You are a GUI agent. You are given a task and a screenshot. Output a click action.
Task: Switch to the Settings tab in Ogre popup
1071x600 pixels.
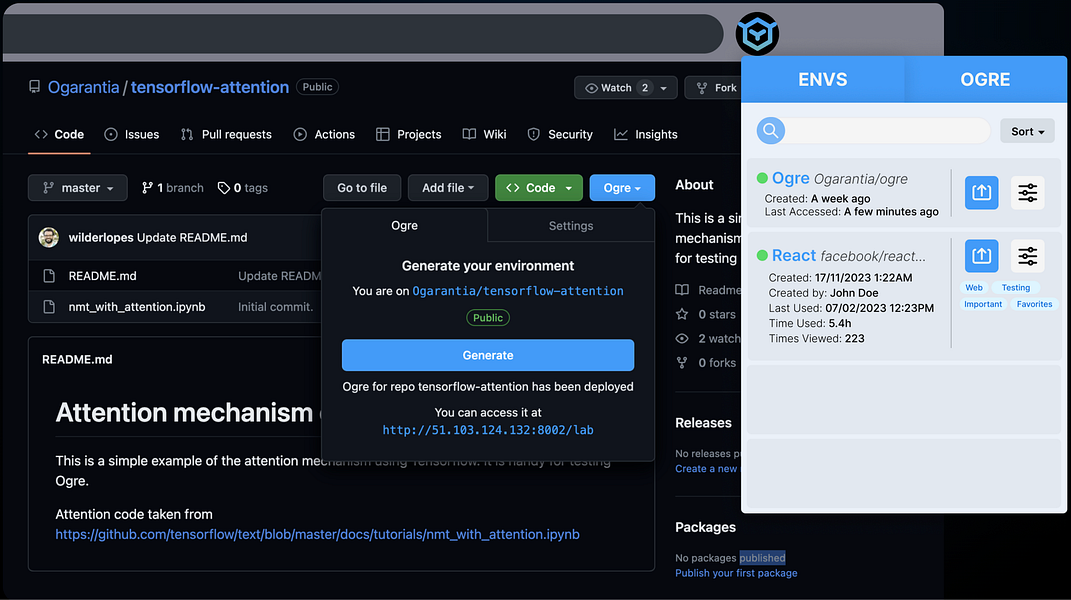(x=570, y=226)
